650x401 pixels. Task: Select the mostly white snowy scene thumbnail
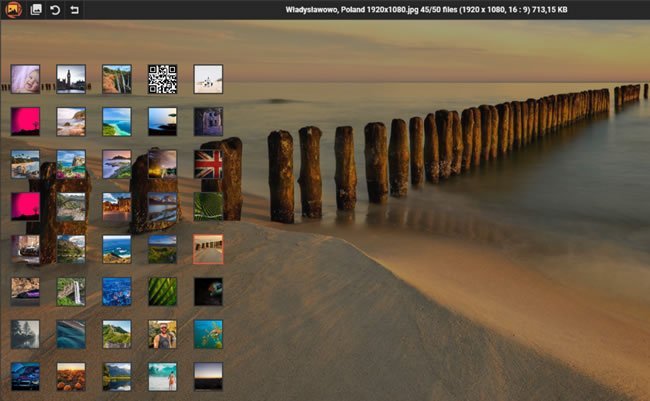click(x=208, y=79)
